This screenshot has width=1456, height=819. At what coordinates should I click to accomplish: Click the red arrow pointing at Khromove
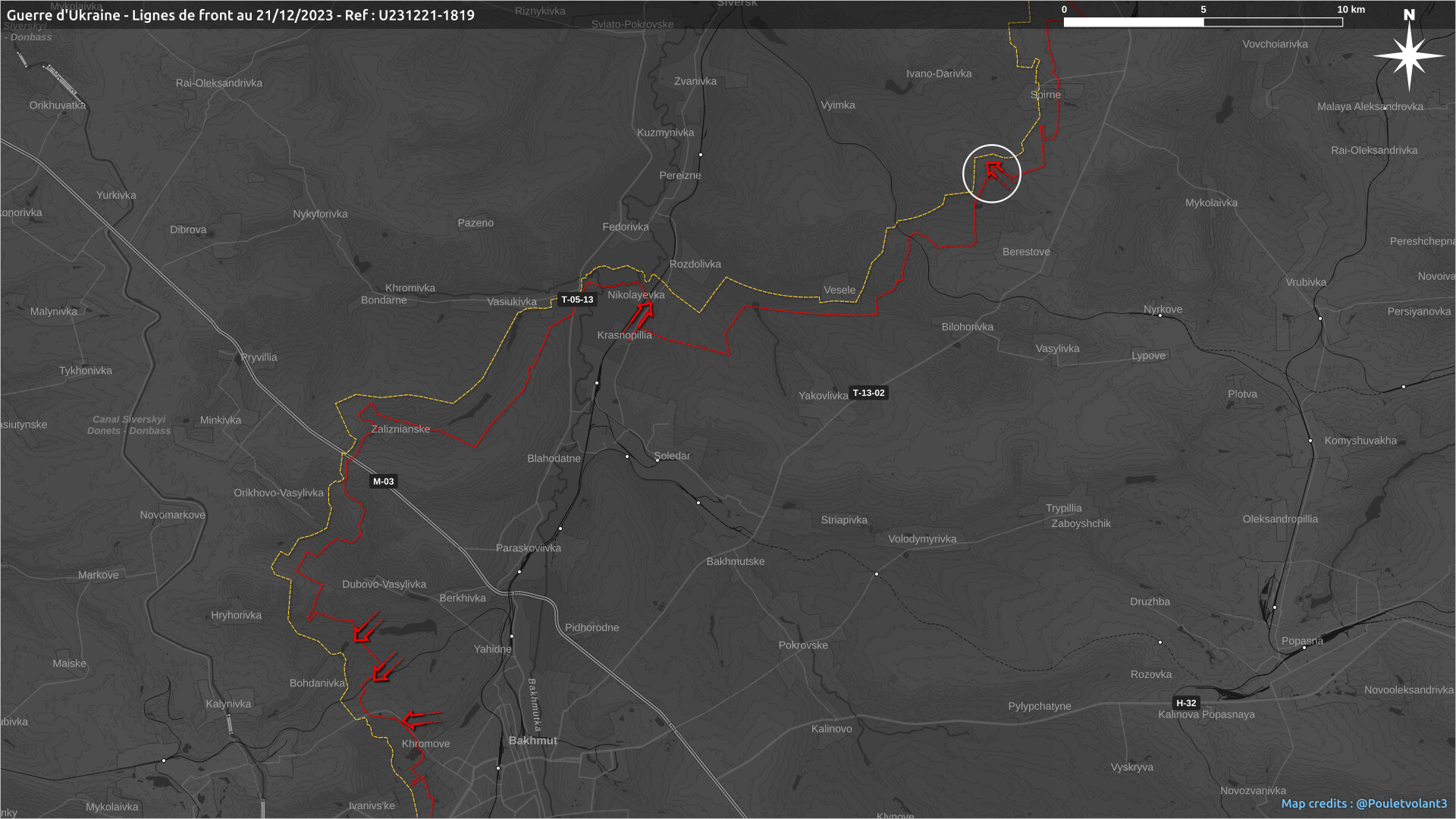(x=421, y=718)
